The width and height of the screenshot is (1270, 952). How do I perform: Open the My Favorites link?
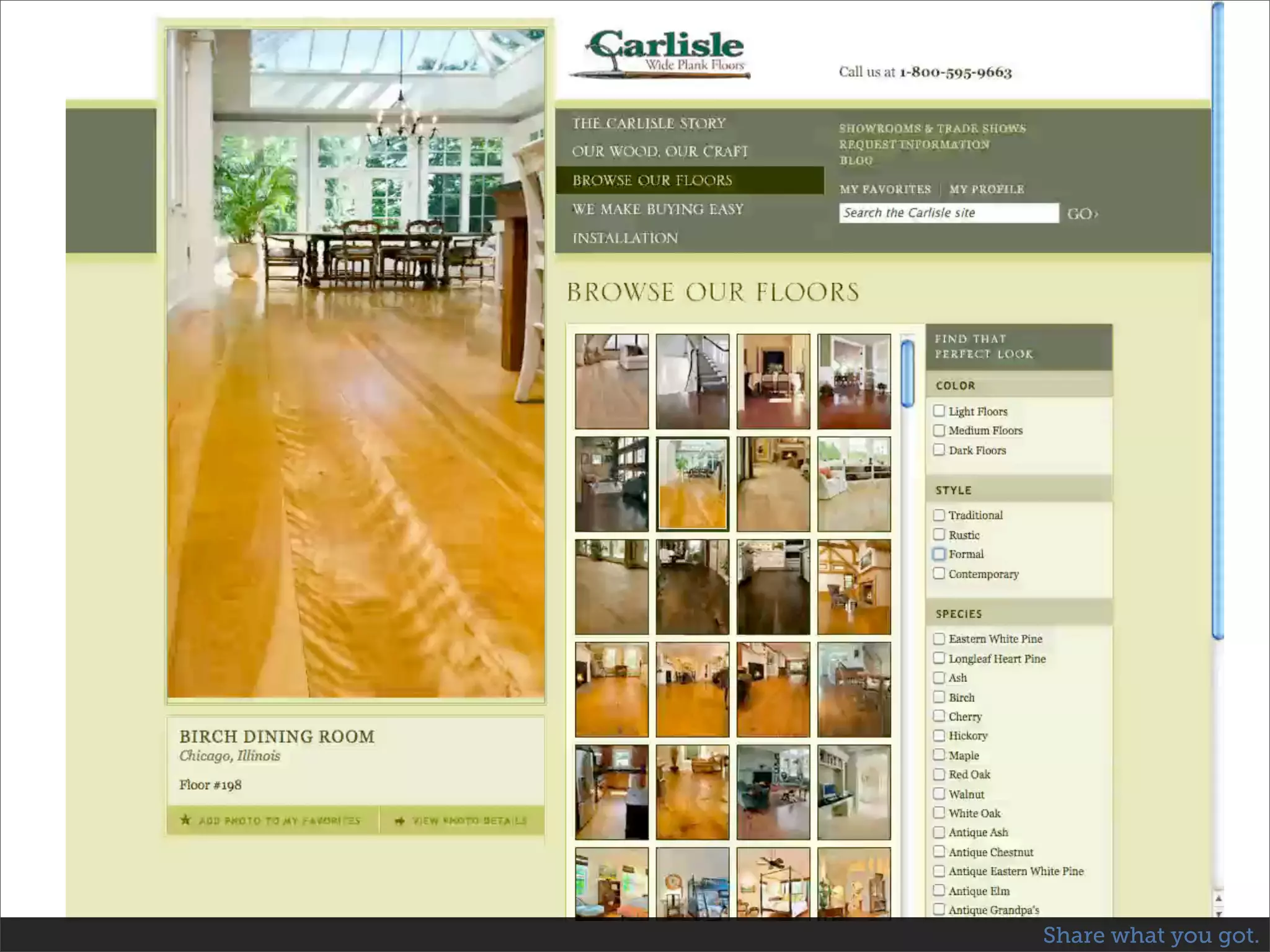coord(885,190)
